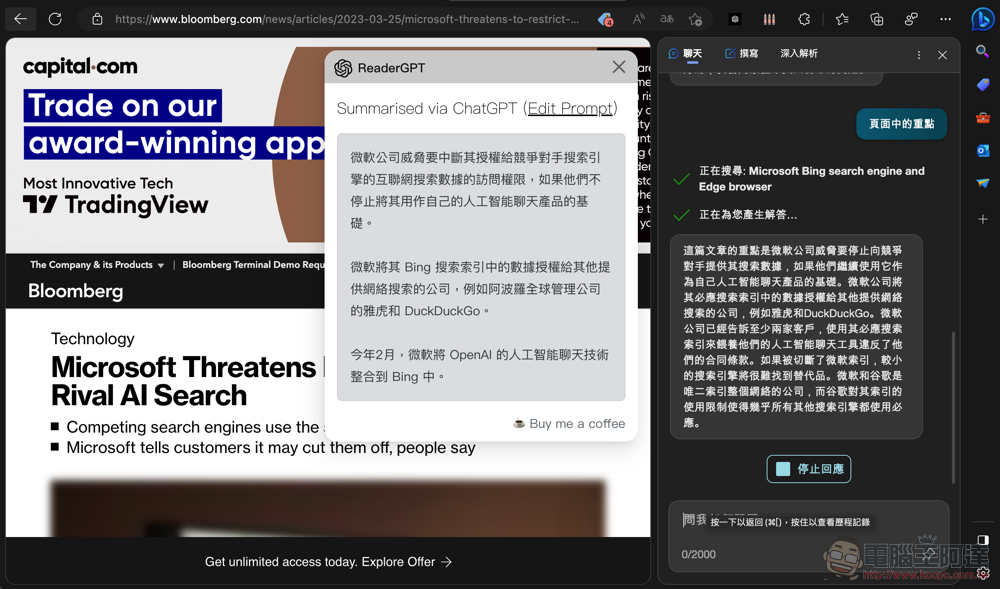The height and width of the screenshot is (589, 1000).
Task: Click the Bing chat sidebar logo
Action: tap(982, 19)
